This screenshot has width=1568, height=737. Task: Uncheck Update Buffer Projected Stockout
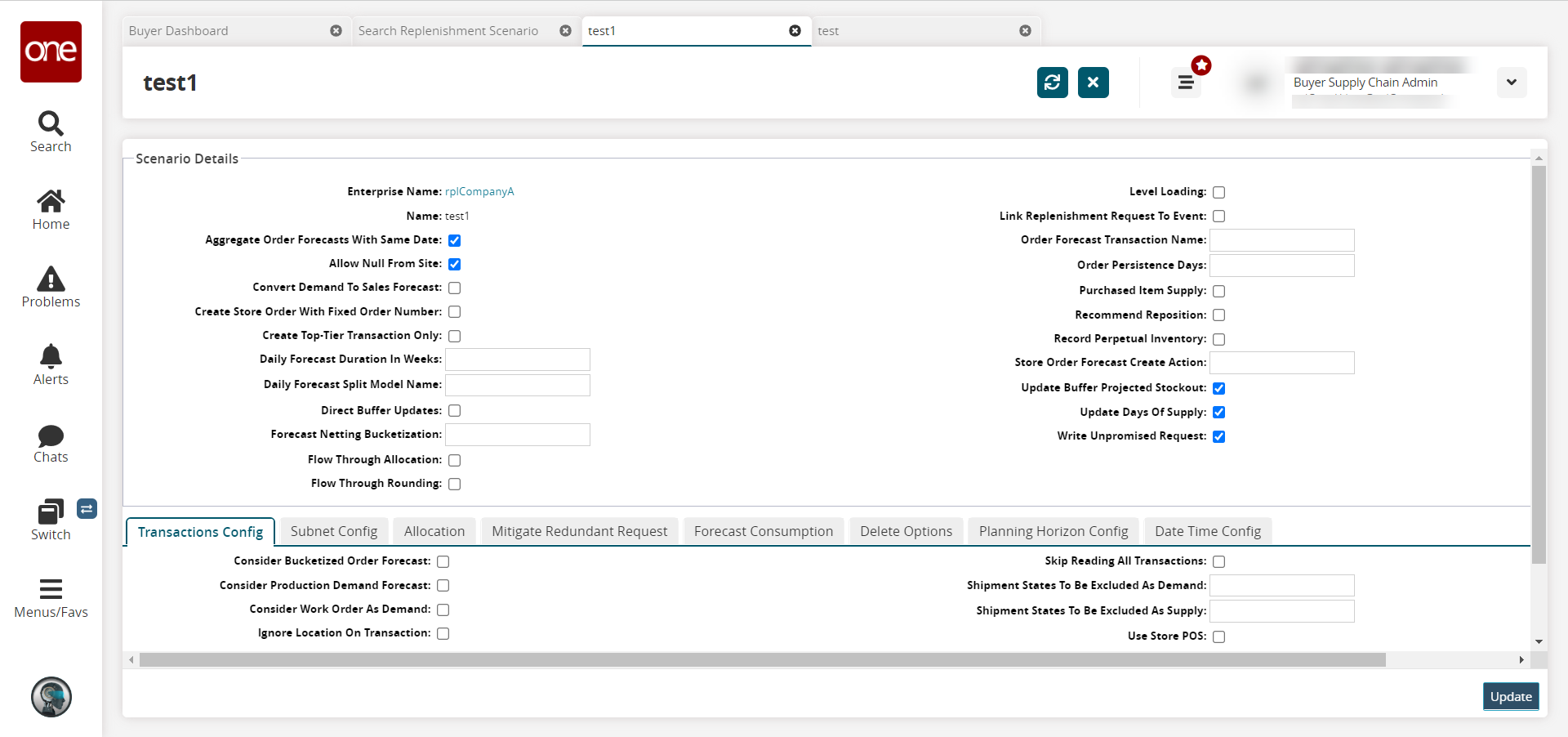pyautogui.click(x=1219, y=388)
